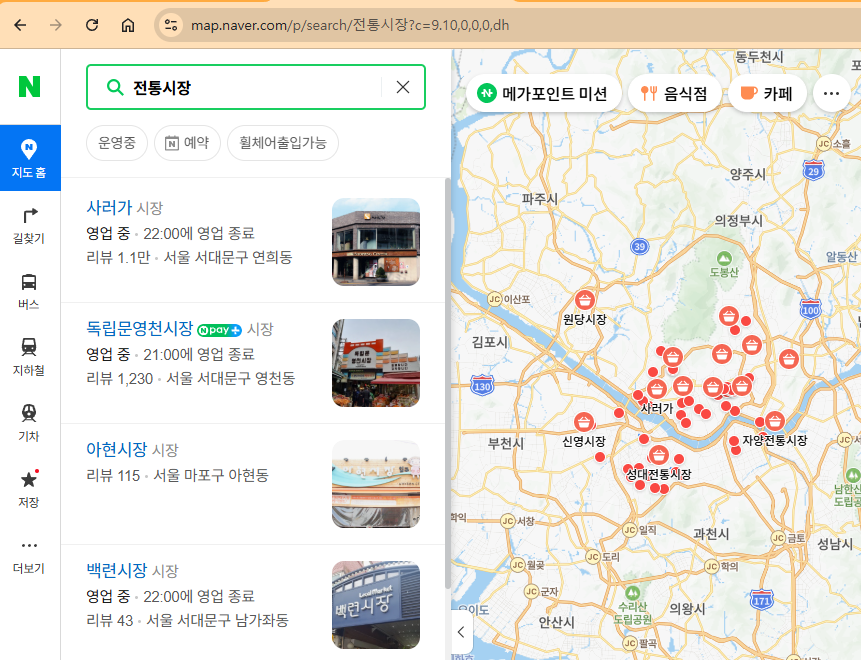Click the browser home button

[x=127, y=25]
